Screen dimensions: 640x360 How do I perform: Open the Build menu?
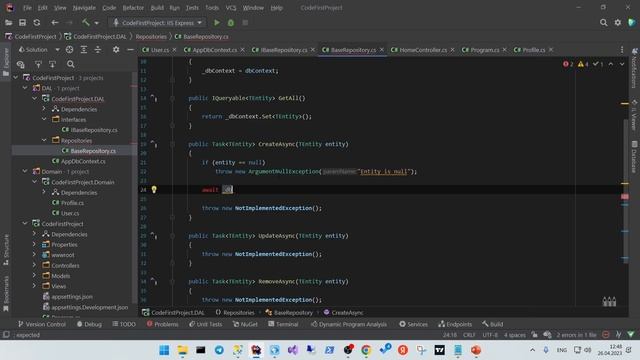point(157,8)
